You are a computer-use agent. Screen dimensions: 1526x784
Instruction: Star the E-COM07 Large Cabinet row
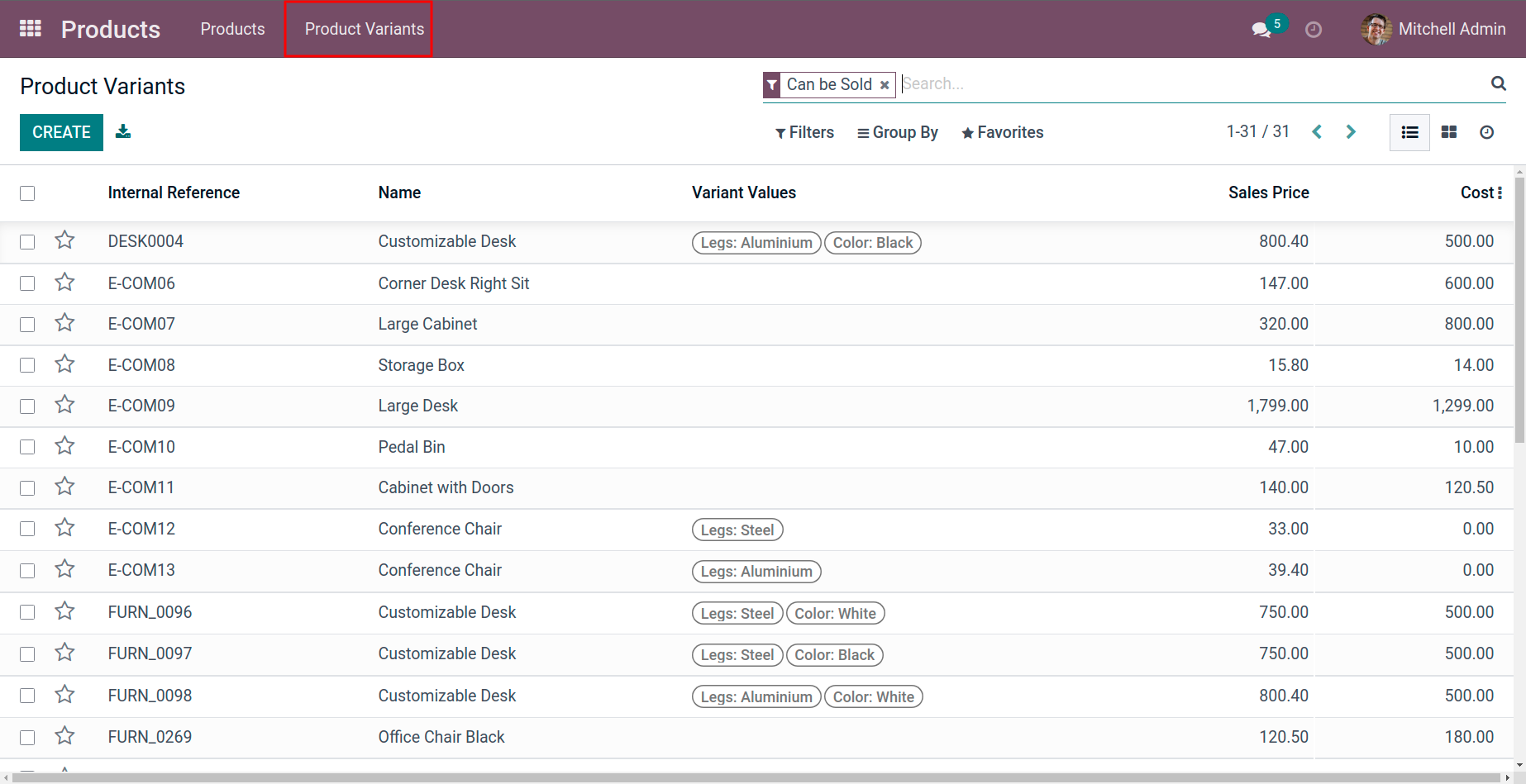[64, 323]
